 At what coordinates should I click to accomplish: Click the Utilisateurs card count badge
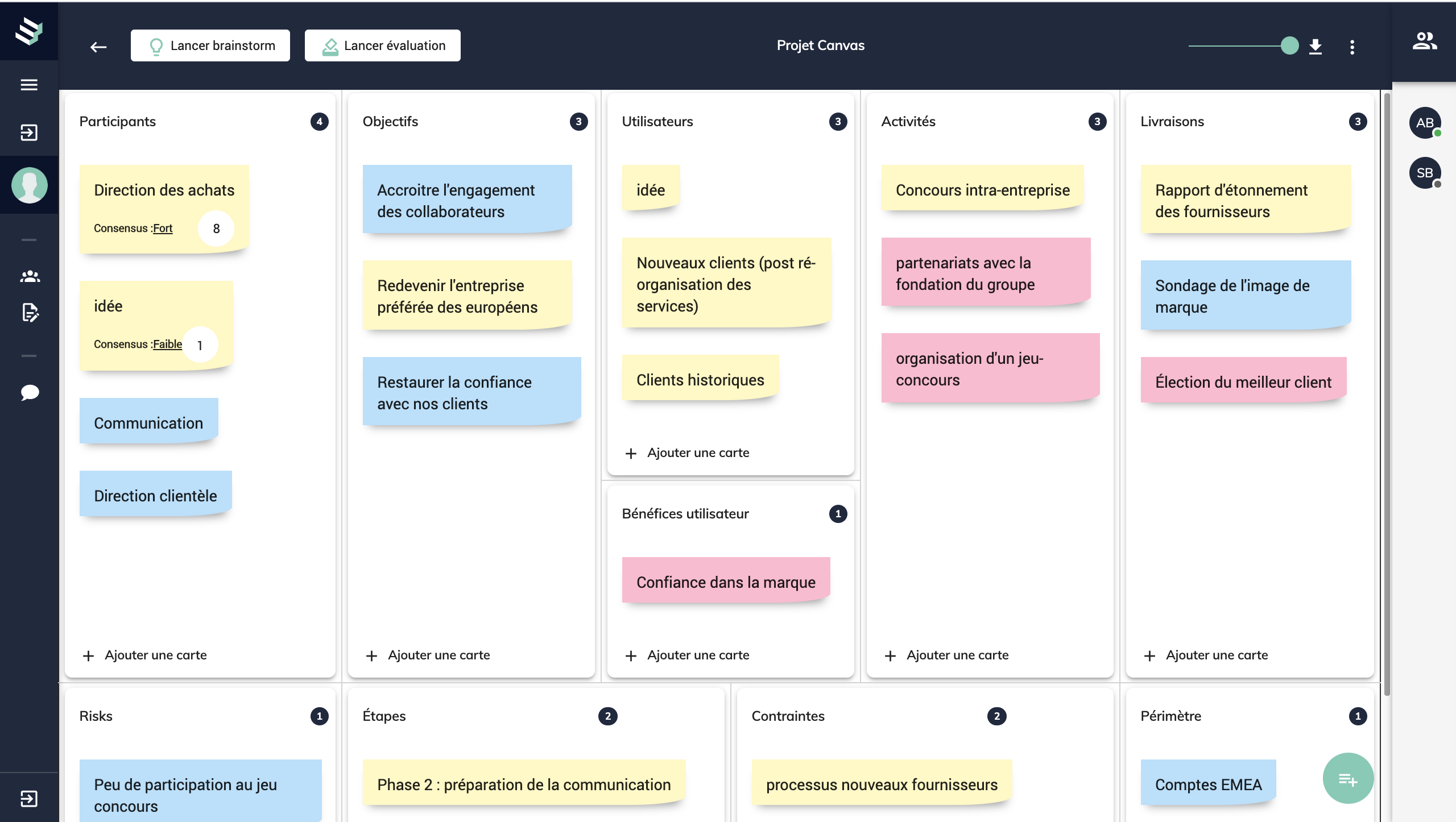(x=838, y=122)
